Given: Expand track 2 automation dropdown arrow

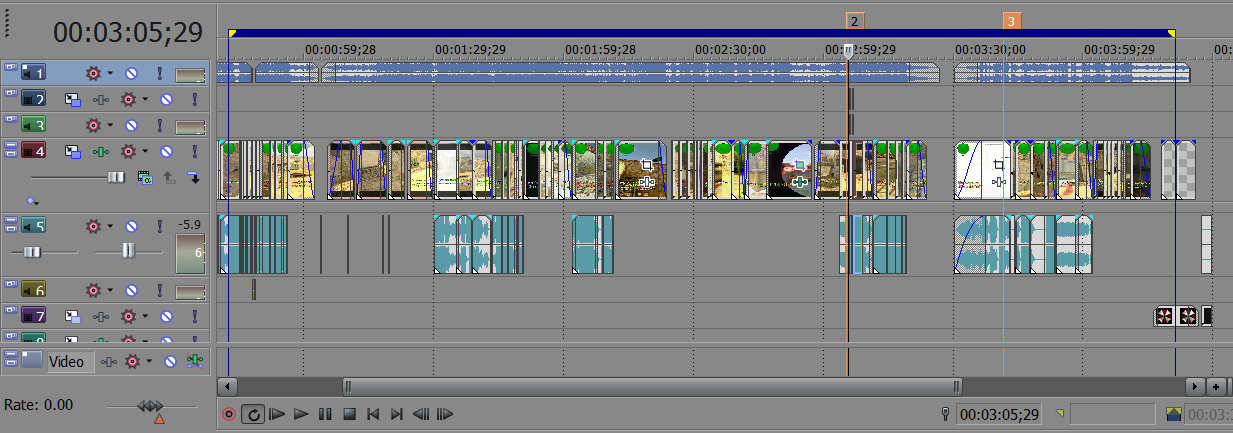Looking at the screenshot, I should tap(144, 100).
